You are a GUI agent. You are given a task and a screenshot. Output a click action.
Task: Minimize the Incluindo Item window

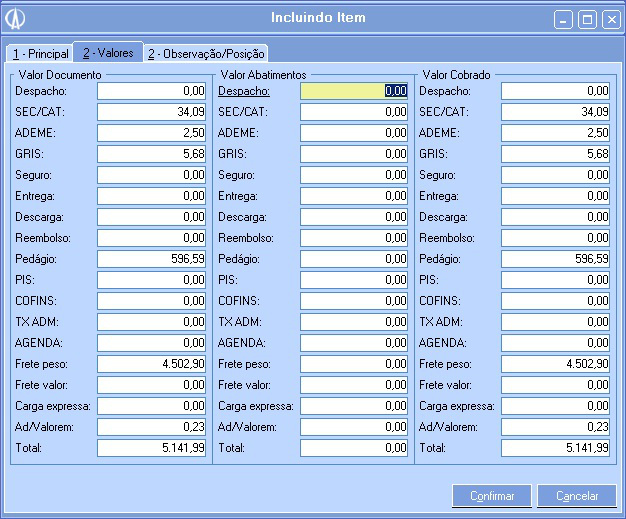coord(565,19)
